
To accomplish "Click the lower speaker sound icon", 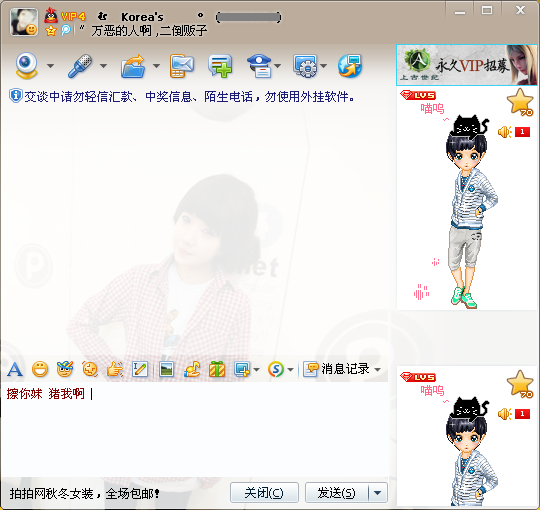I will pos(505,414).
